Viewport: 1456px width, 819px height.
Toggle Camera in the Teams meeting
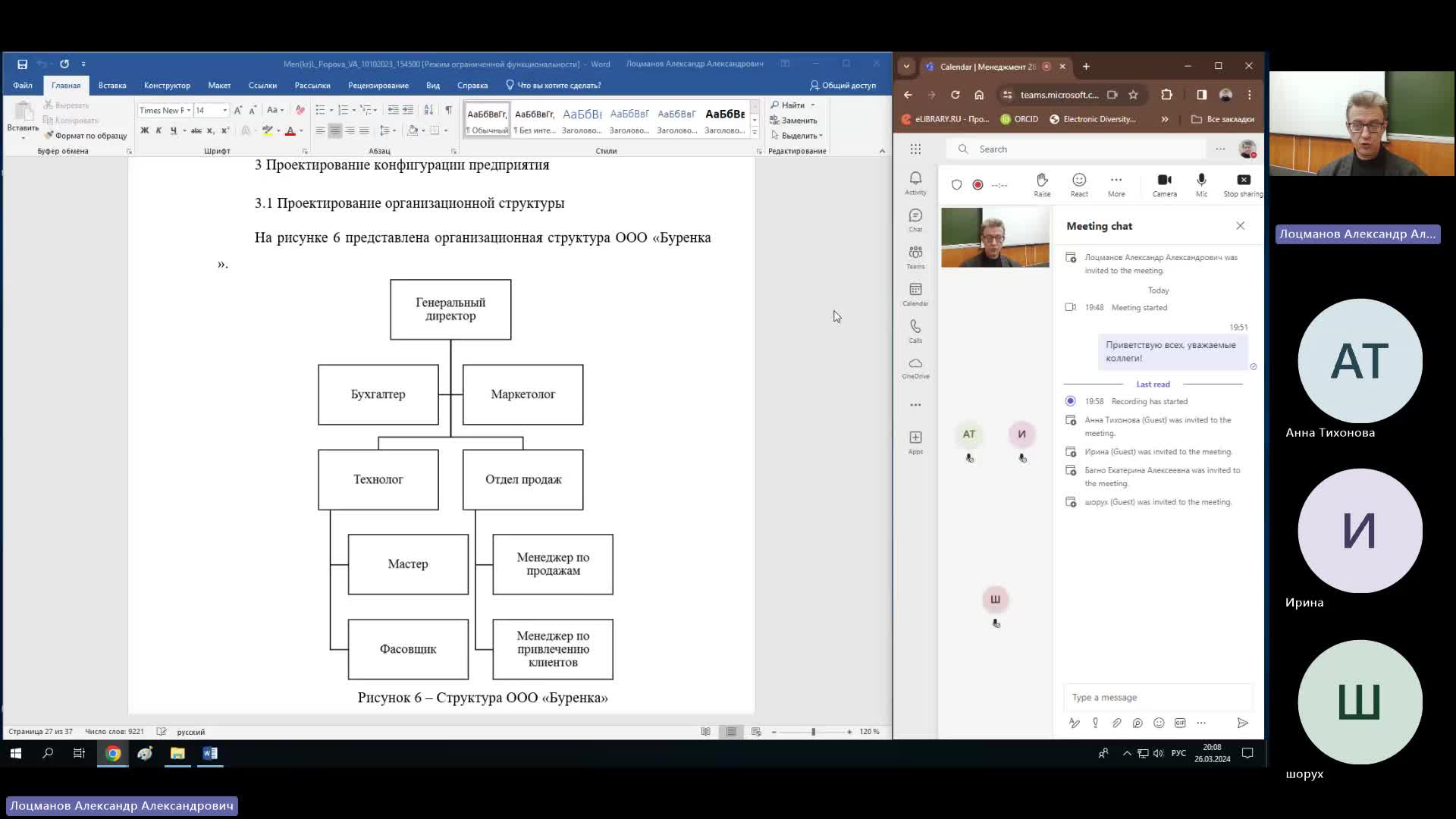(x=1165, y=184)
